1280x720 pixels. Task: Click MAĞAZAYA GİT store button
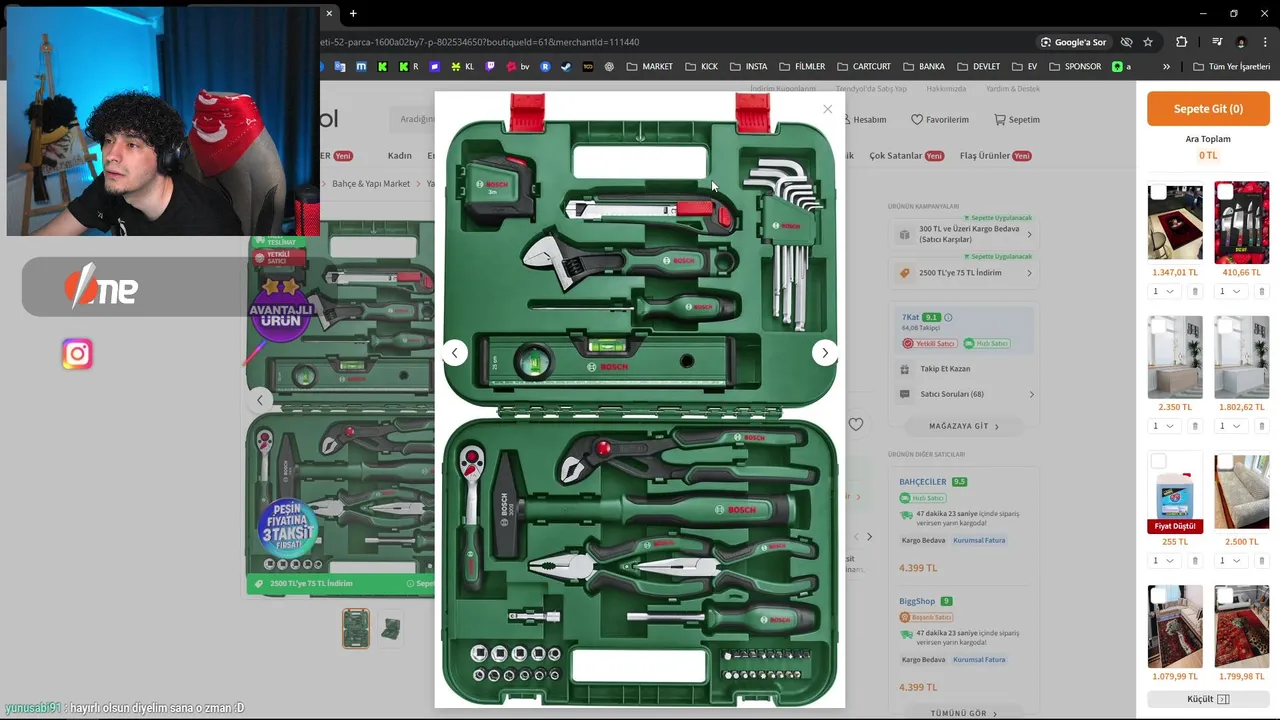(x=963, y=426)
